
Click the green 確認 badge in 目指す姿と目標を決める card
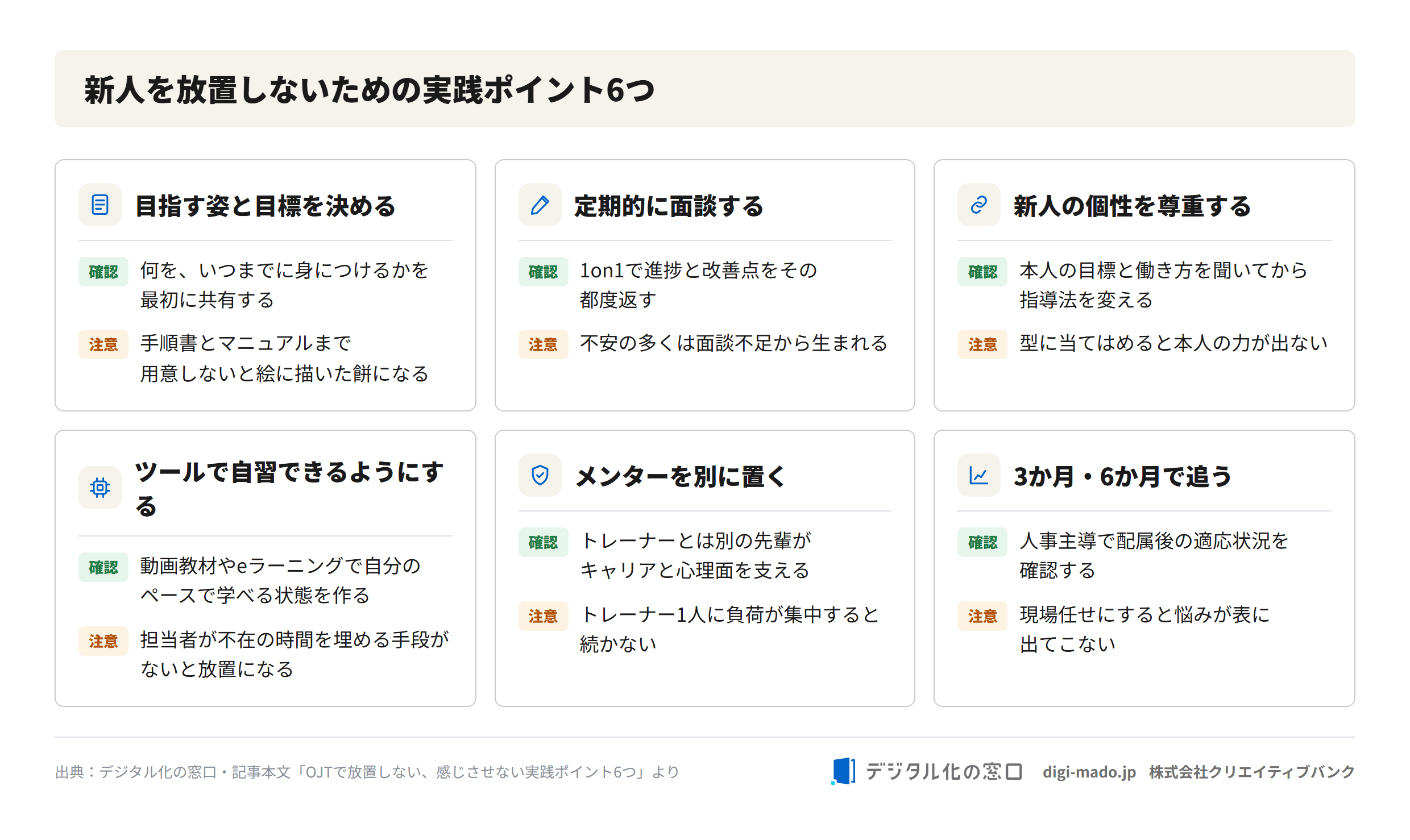pyautogui.click(x=103, y=272)
